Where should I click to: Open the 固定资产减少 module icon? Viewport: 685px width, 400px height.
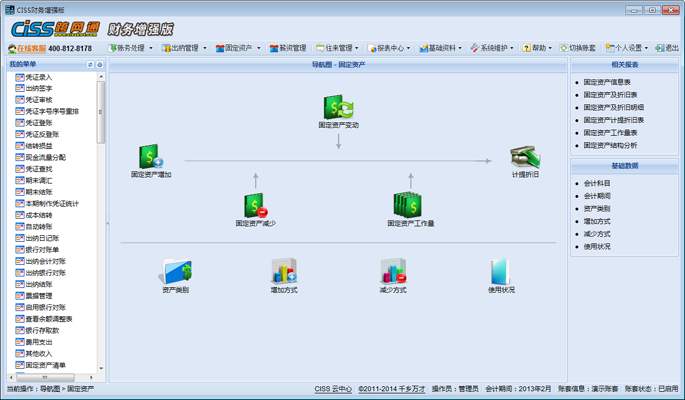[254, 206]
